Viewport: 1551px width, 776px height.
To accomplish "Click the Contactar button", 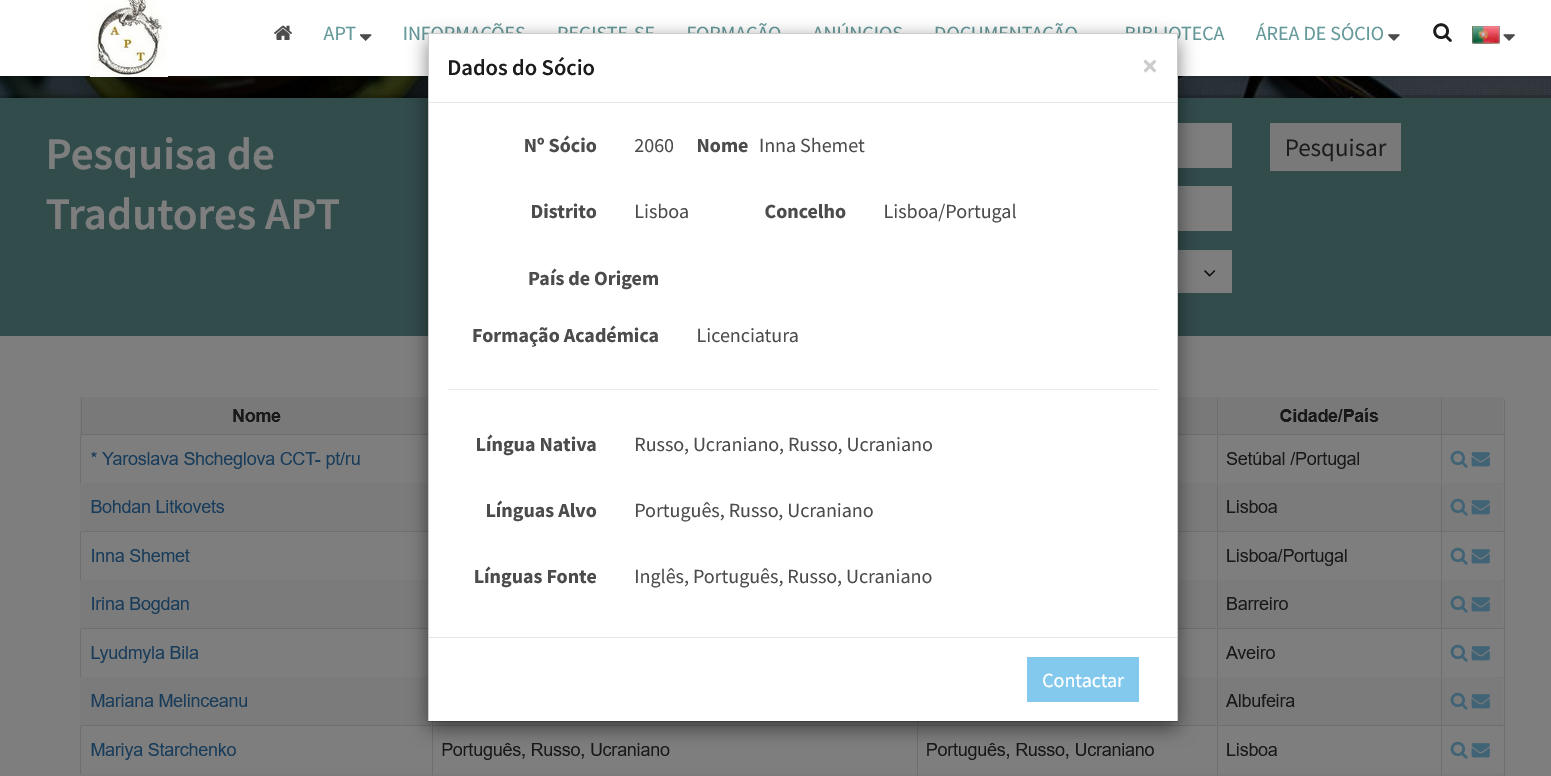I will point(1083,680).
